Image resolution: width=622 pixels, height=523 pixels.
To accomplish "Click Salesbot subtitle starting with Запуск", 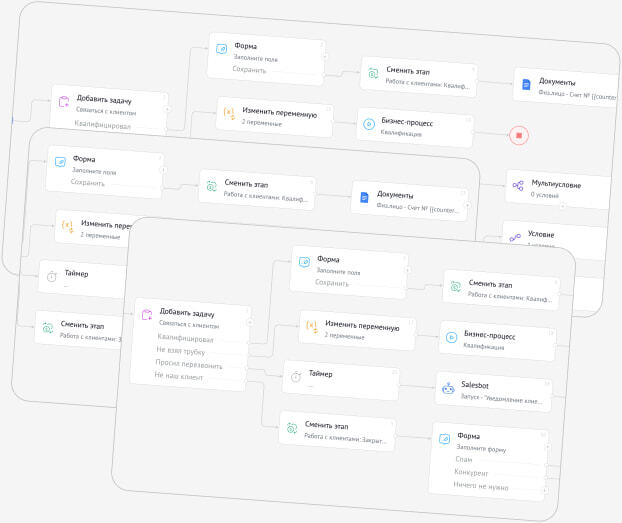I will [501, 398].
